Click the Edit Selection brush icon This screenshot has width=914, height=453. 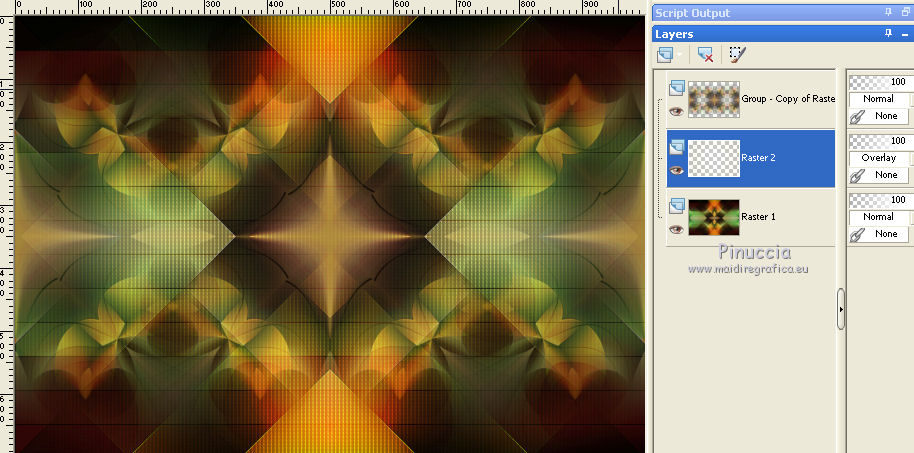737,55
